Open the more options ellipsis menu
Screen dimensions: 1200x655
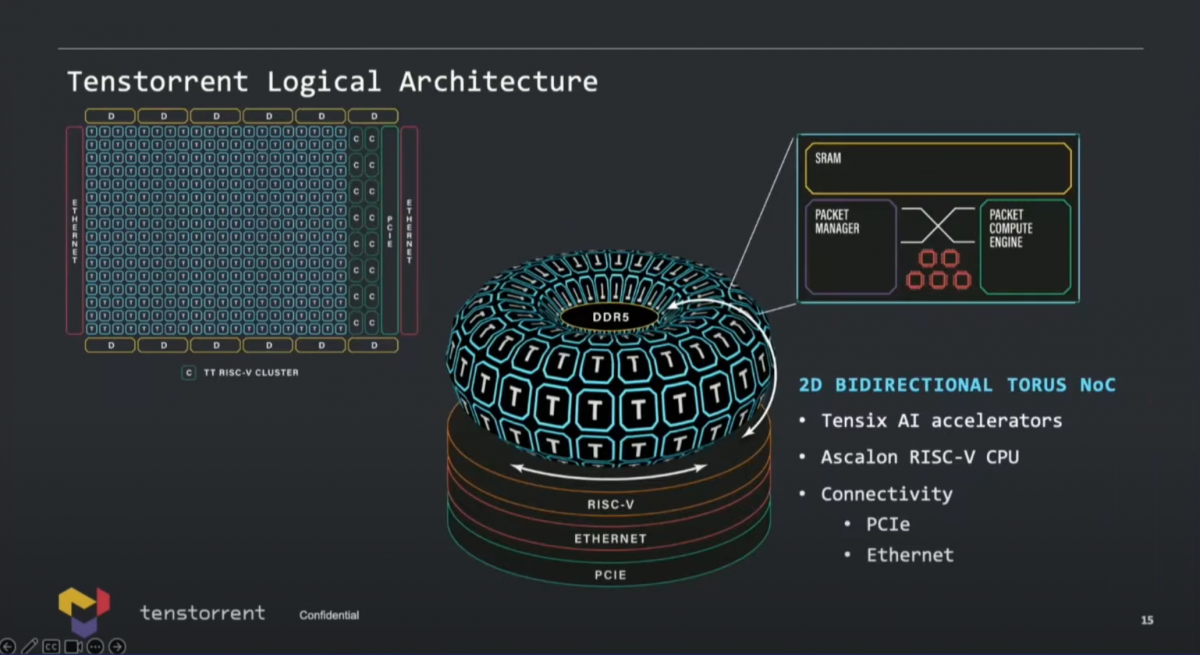coord(95,647)
